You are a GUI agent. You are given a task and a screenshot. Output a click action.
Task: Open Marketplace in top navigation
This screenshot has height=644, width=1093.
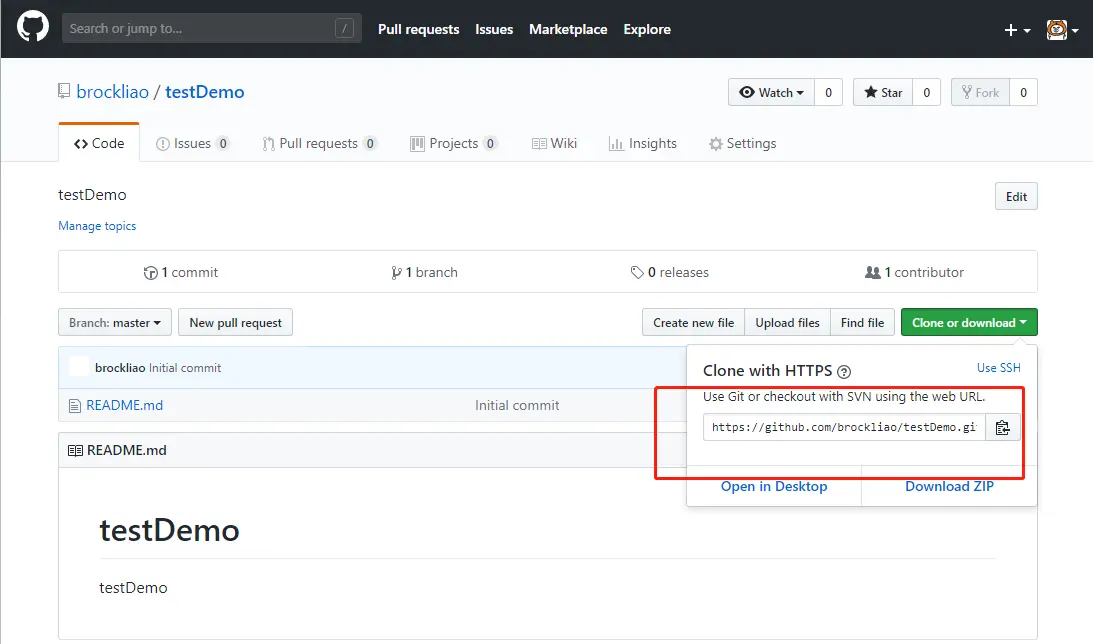pyautogui.click(x=568, y=29)
